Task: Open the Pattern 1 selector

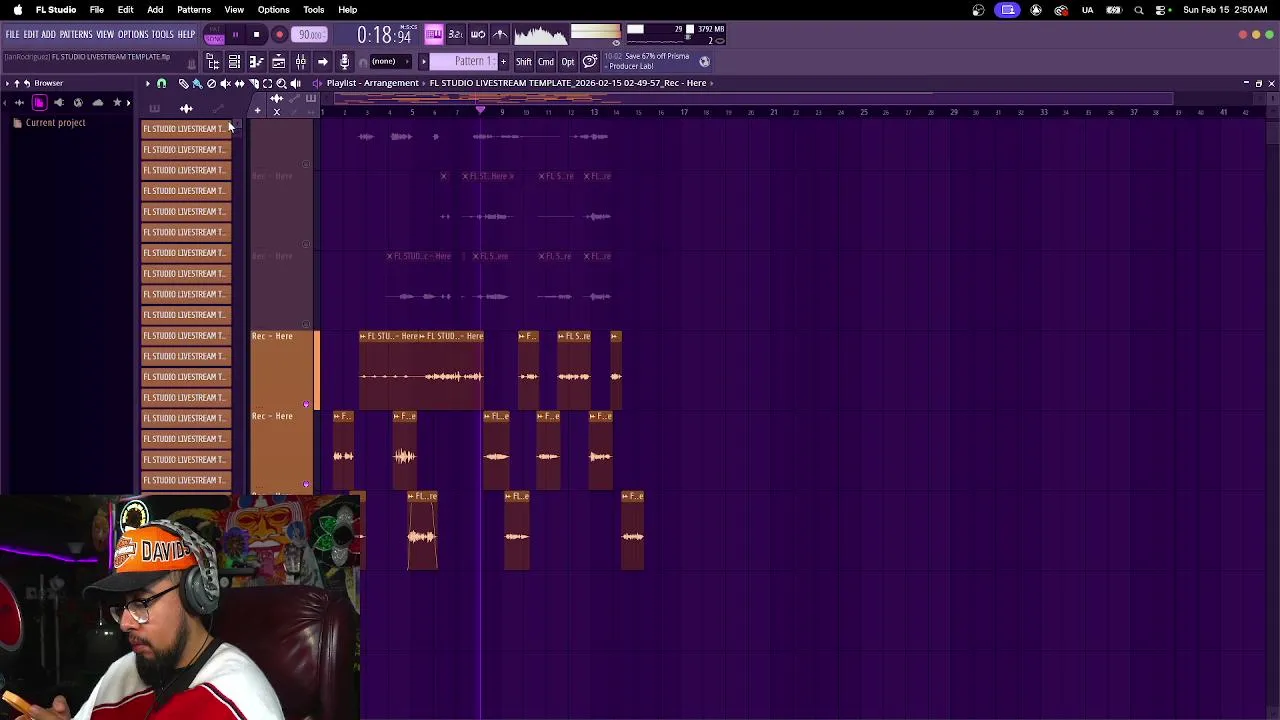Action: [x=464, y=62]
